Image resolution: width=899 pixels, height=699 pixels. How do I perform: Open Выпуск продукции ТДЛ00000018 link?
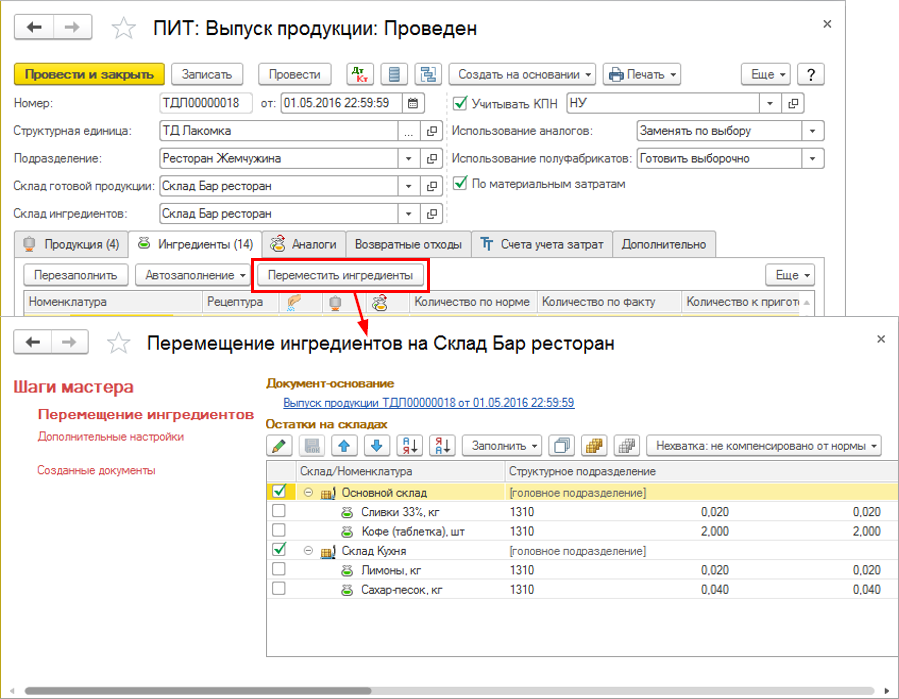[428, 403]
